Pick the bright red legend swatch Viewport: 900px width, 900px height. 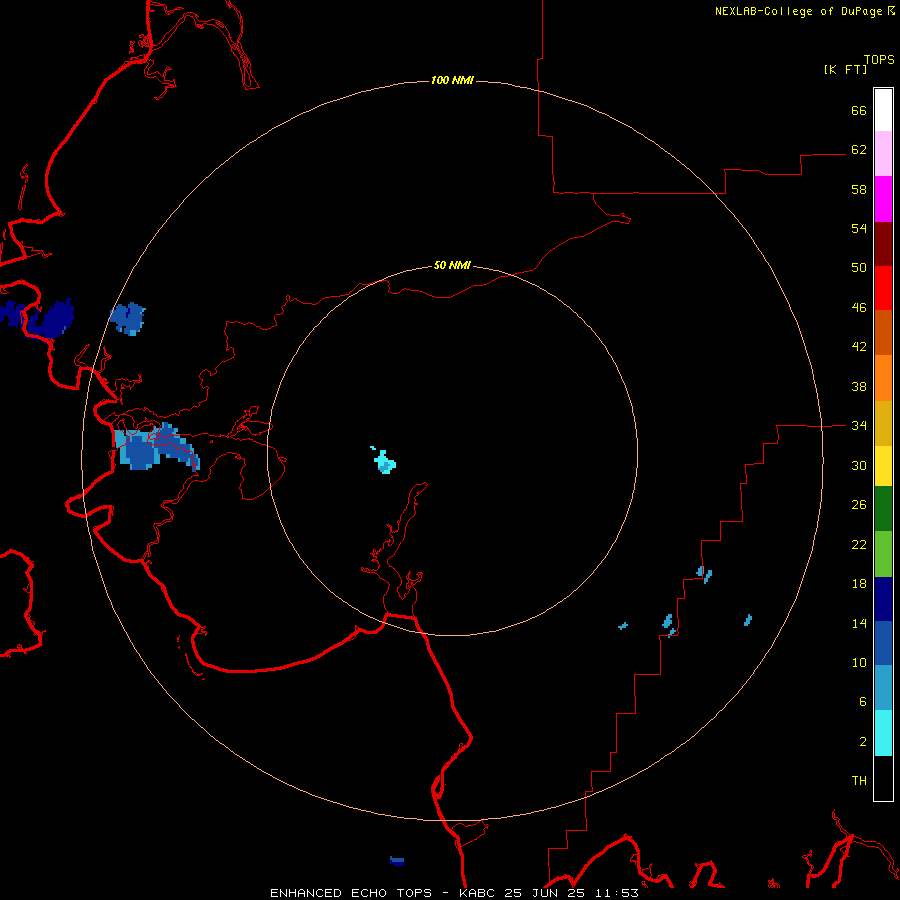(x=883, y=288)
